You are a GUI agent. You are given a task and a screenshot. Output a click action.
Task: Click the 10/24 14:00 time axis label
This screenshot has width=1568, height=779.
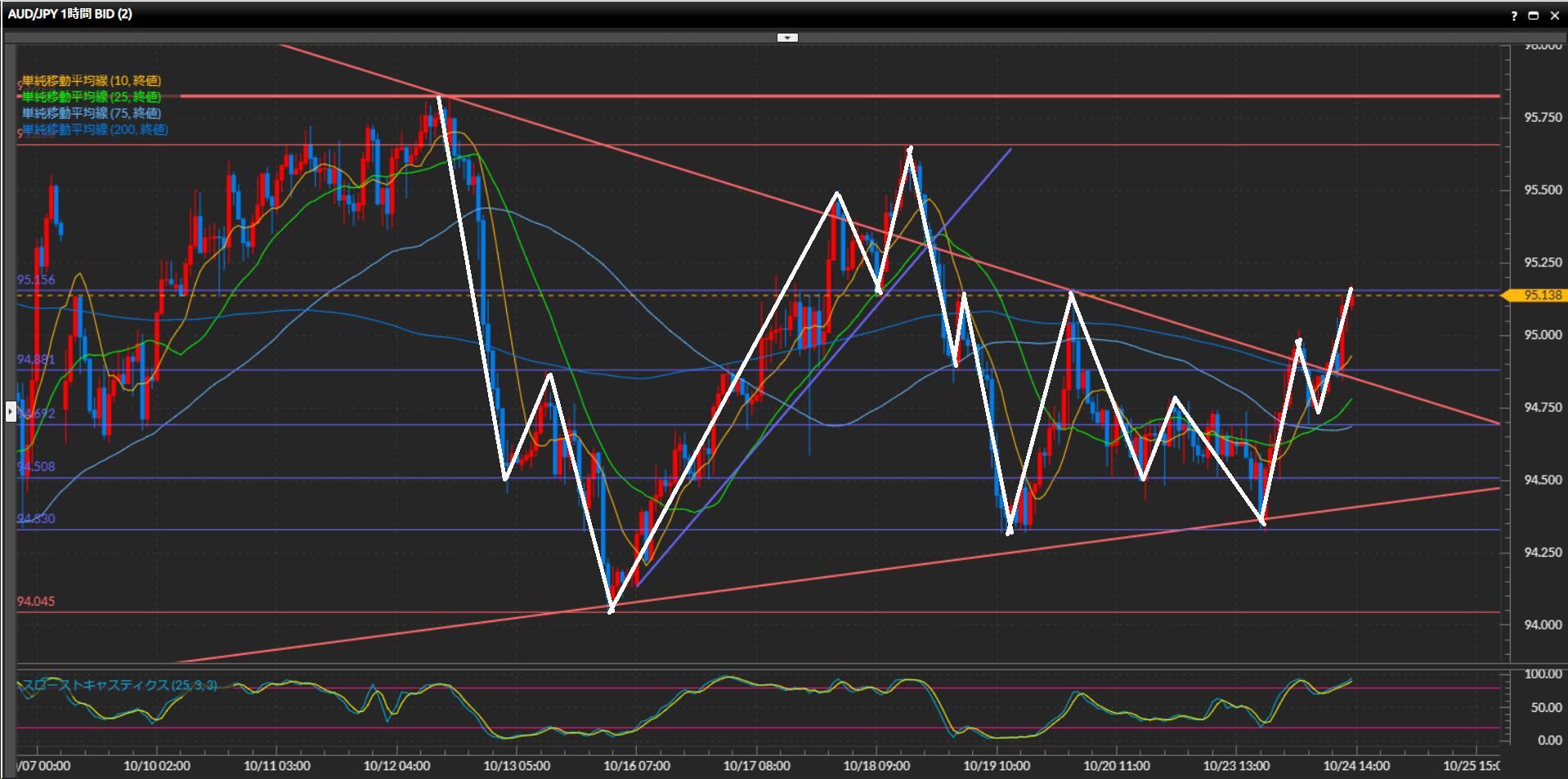1355,766
